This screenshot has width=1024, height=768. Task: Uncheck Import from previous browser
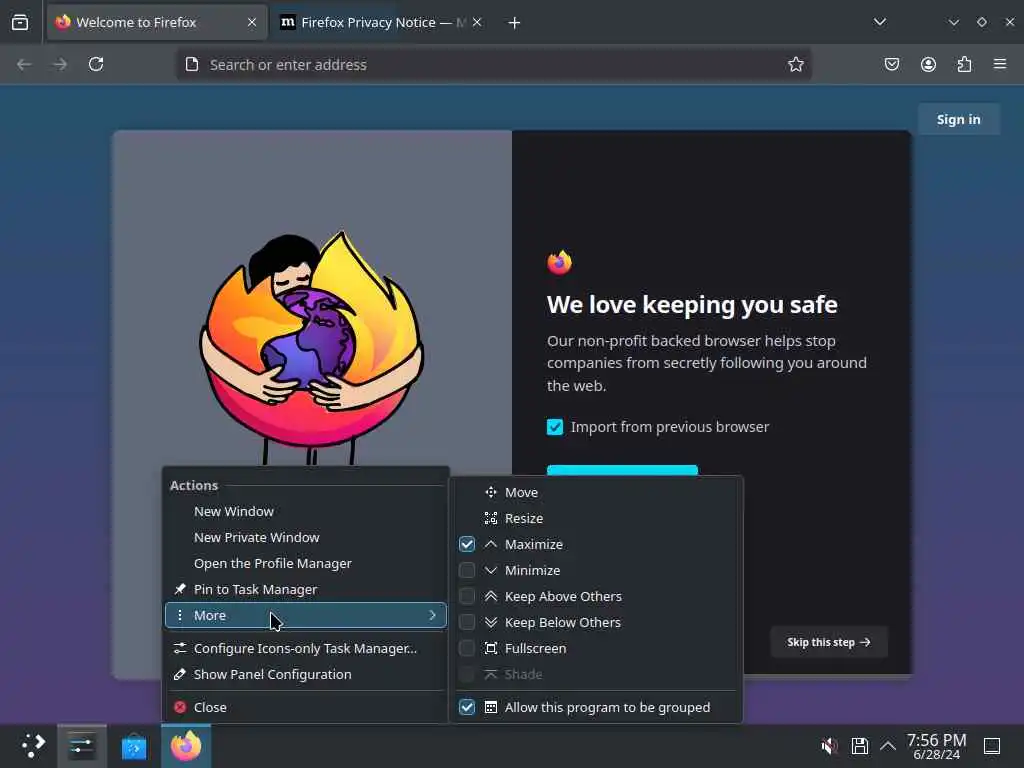click(555, 427)
